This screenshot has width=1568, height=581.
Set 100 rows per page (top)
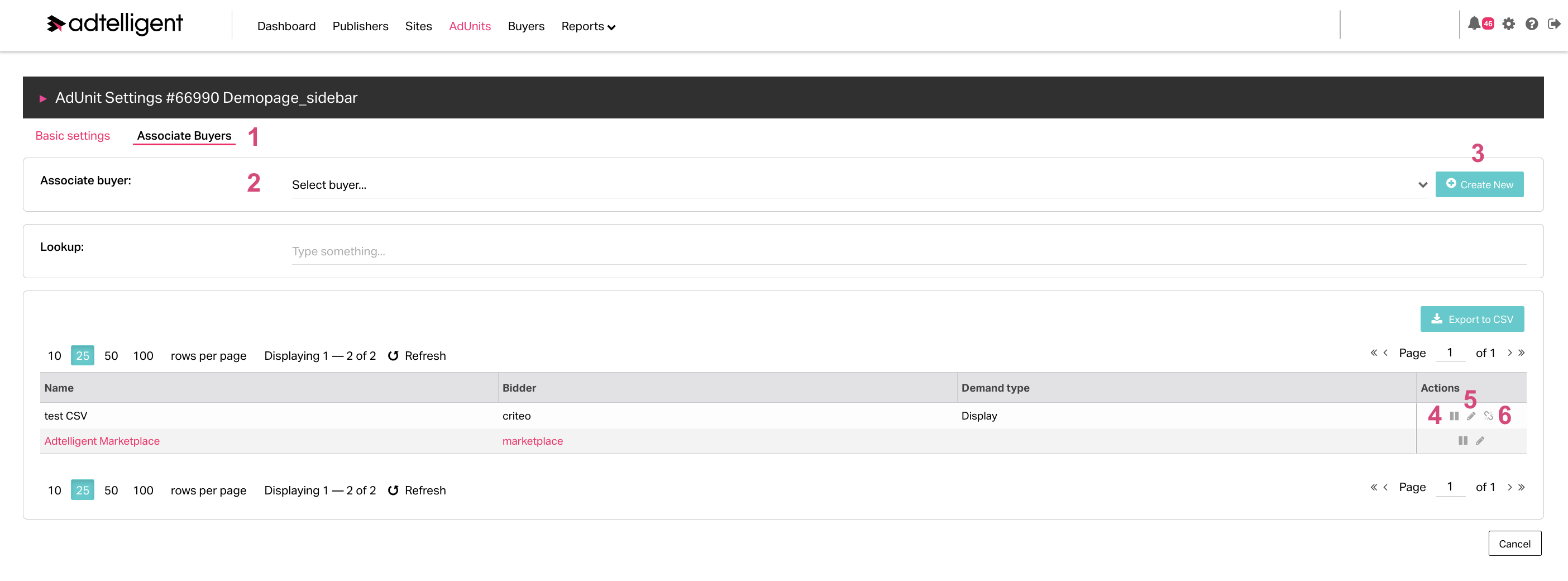[x=143, y=356]
